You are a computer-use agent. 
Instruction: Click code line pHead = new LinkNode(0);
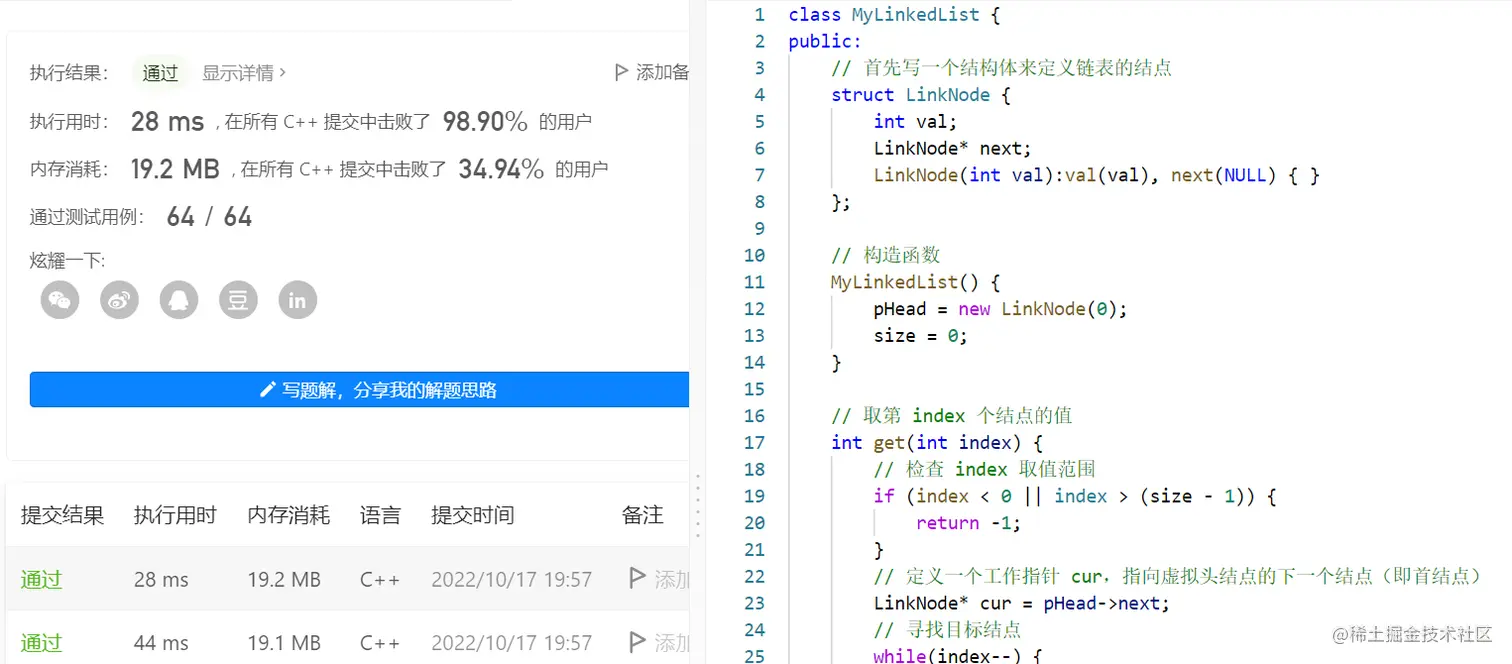point(1000,309)
